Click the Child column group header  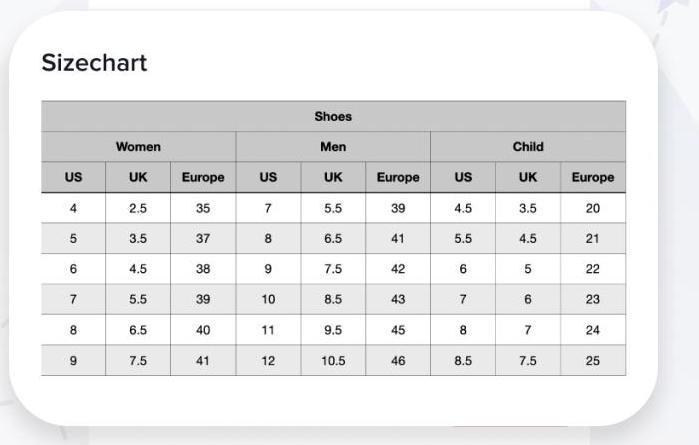528,147
